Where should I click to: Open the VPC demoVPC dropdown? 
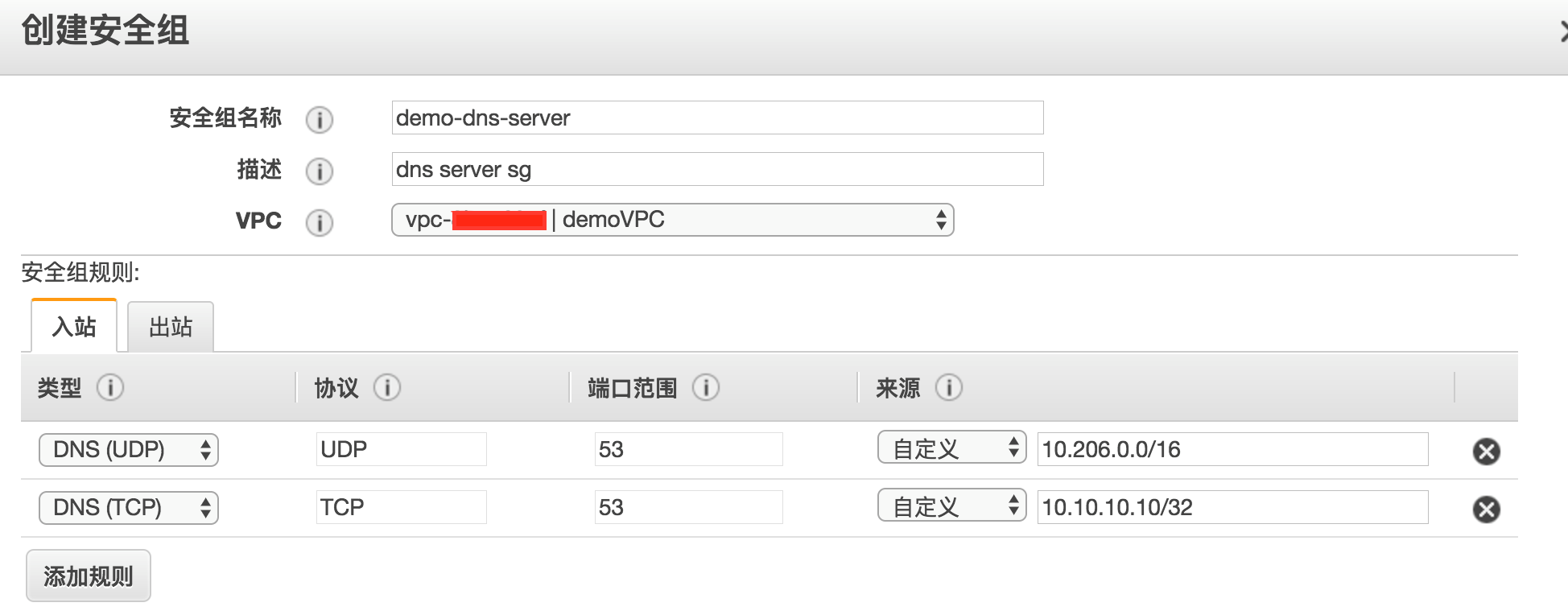tap(672, 220)
